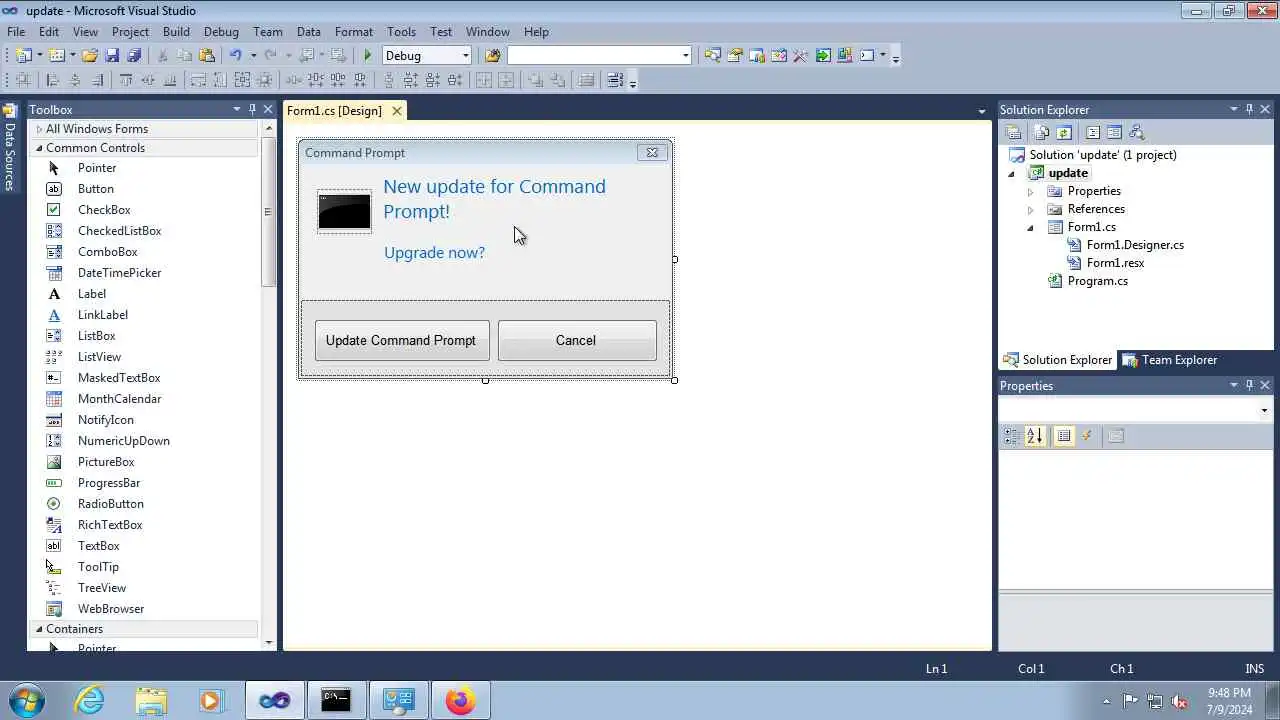Viewport: 1280px width, 720px height.
Task: Open the Project menu
Action: [130, 32]
